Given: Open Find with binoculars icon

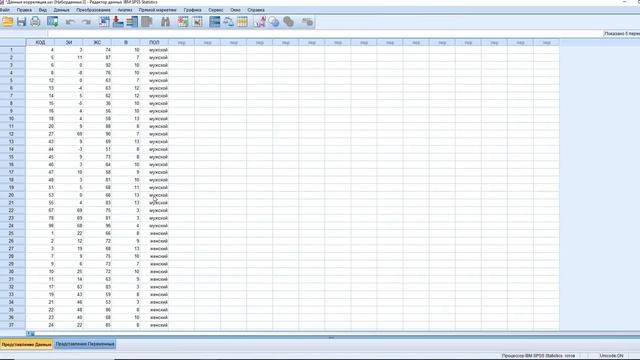Looking at the screenshot, I should pos(165,22).
